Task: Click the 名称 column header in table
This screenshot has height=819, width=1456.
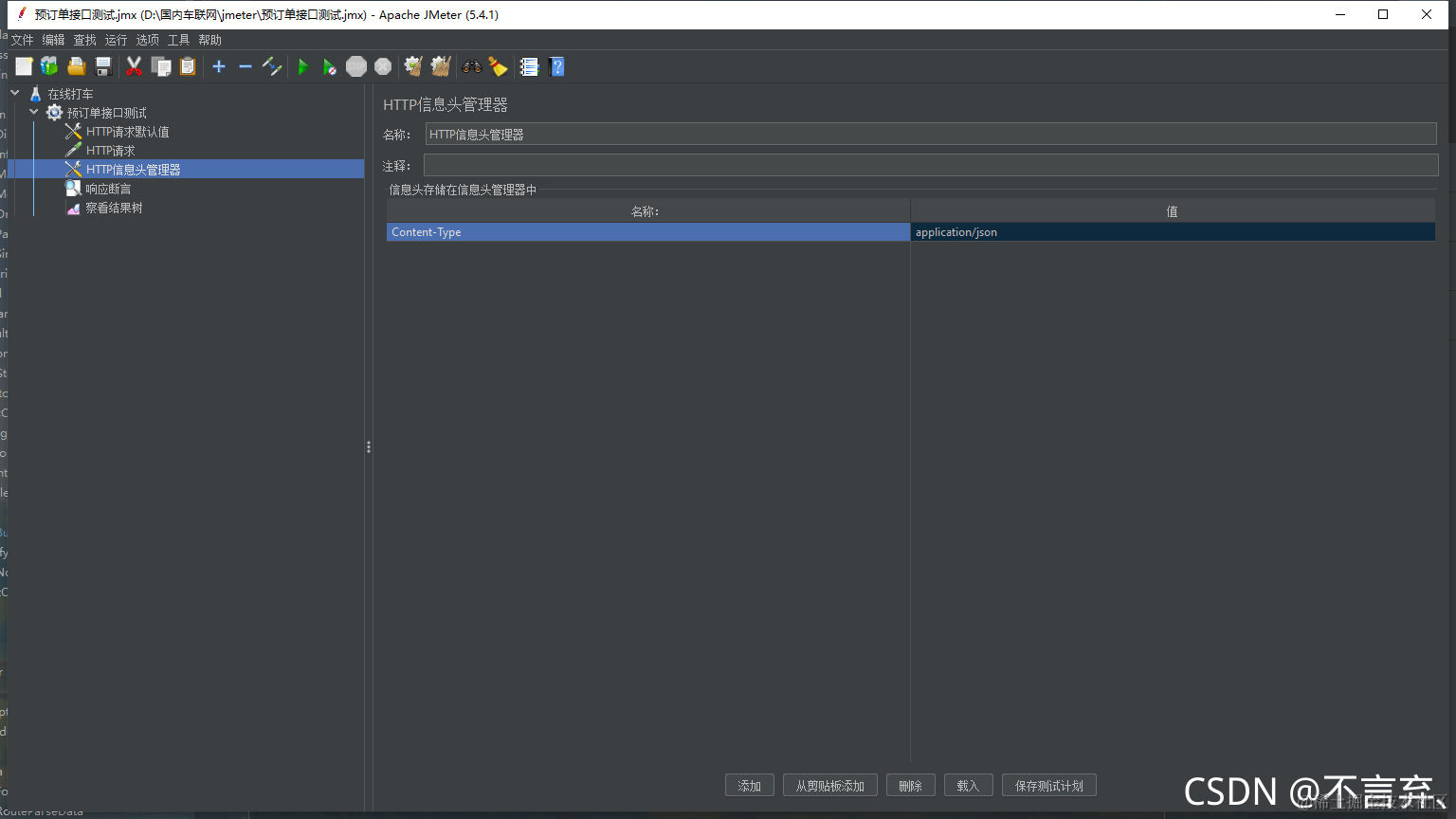Action: (648, 211)
